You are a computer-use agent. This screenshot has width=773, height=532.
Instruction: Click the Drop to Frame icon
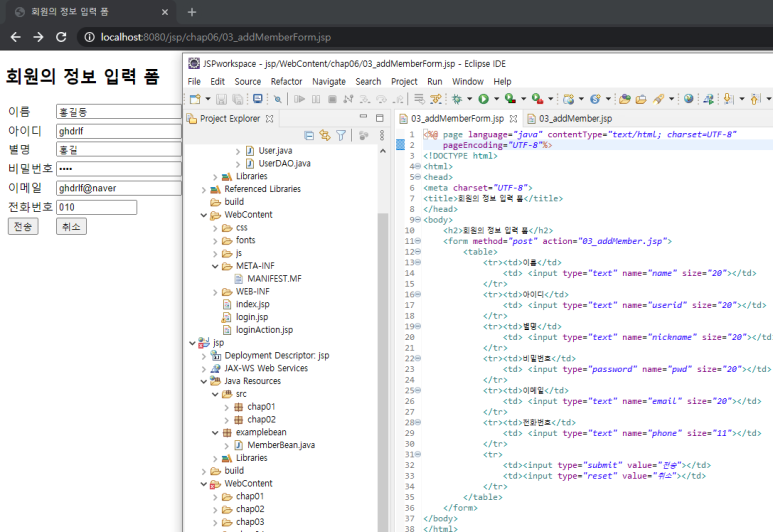(x=419, y=99)
